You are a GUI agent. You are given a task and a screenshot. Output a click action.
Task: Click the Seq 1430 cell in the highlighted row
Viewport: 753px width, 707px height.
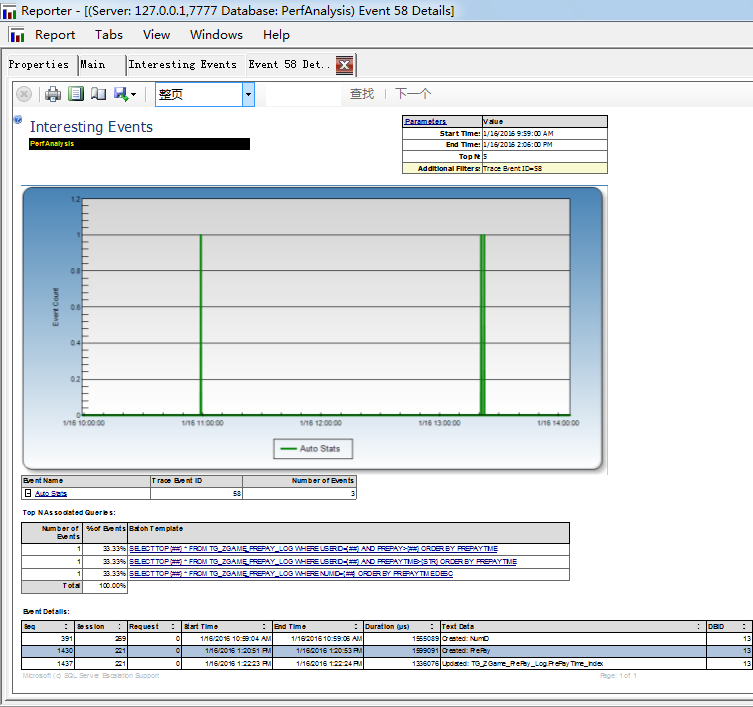click(48, 651)
